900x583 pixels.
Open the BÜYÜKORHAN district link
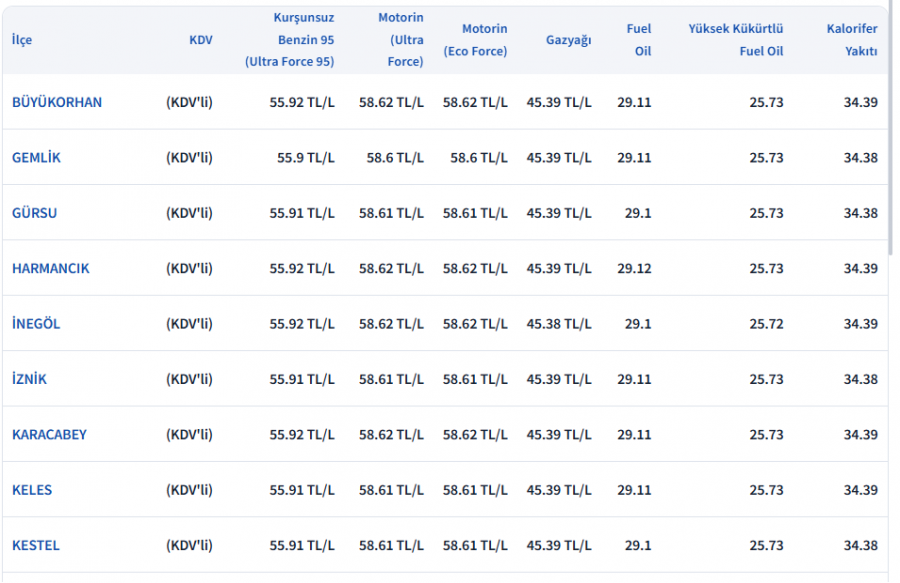[x=57, y=102]
